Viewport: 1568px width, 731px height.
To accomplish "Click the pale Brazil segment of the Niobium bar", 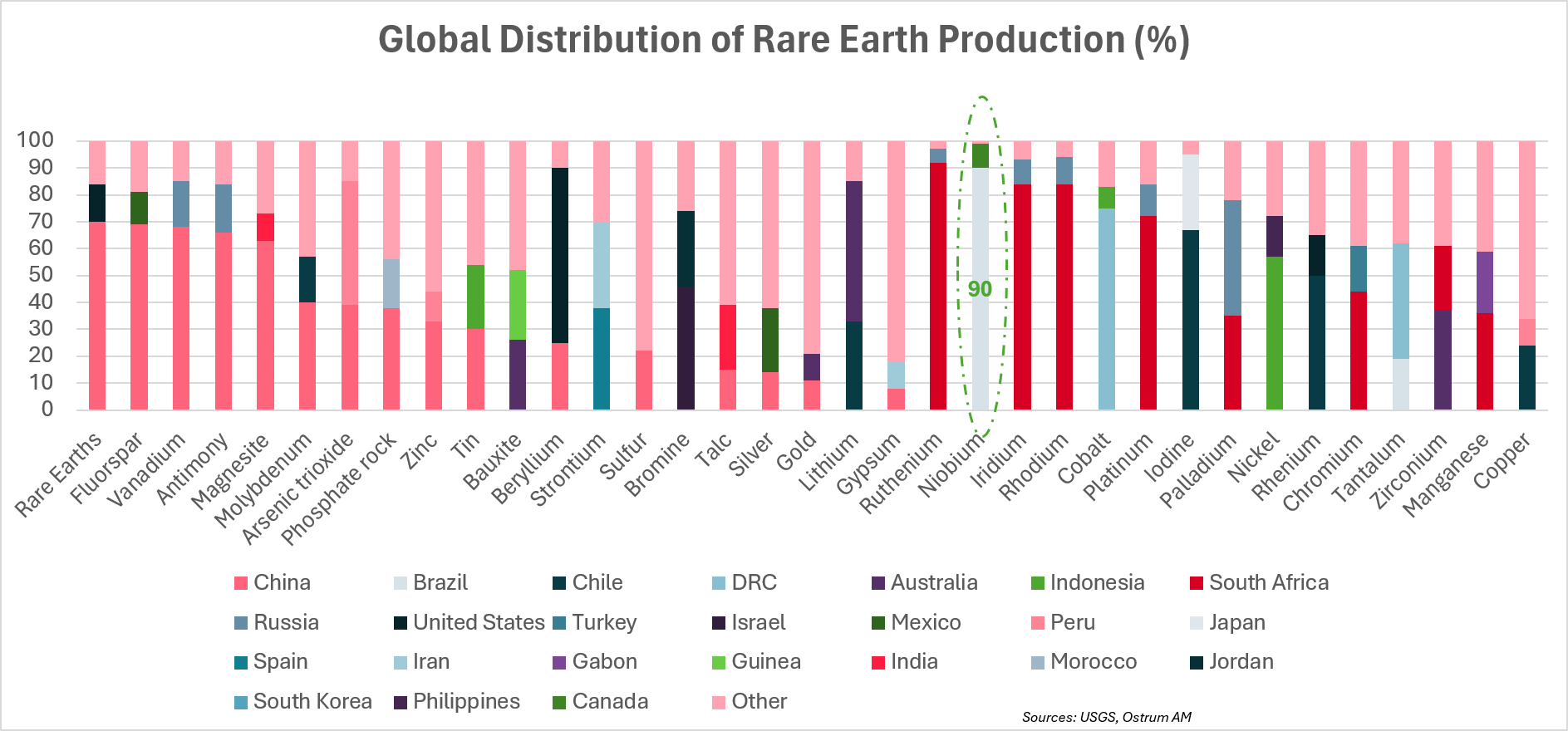I will click(x=981, y=288).
